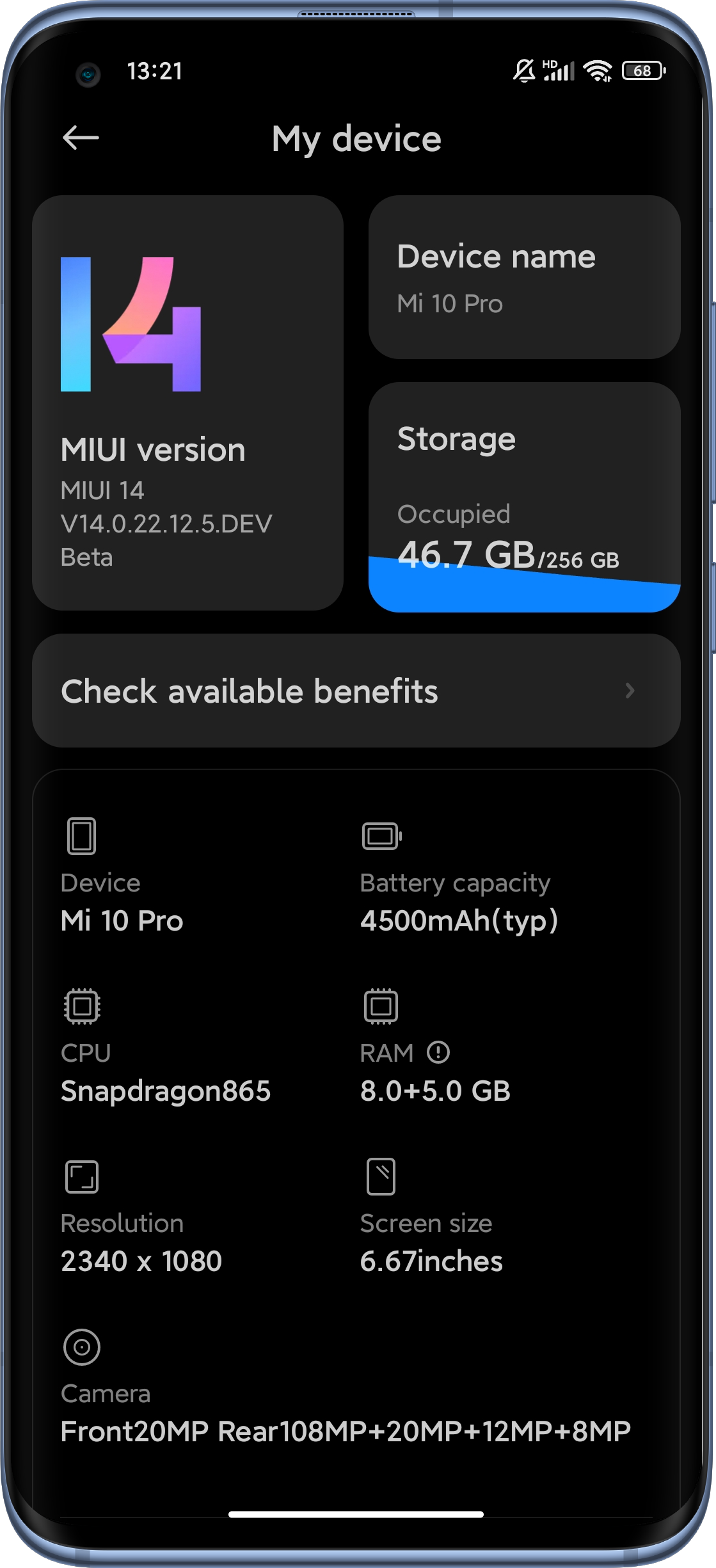Open the Device name card
The image size is (716, 1568).
pyautogui.click(x=524, y=278)
